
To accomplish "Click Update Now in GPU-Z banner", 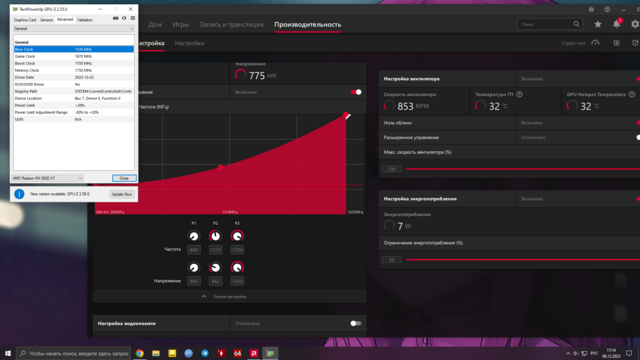I will point(122,194).
